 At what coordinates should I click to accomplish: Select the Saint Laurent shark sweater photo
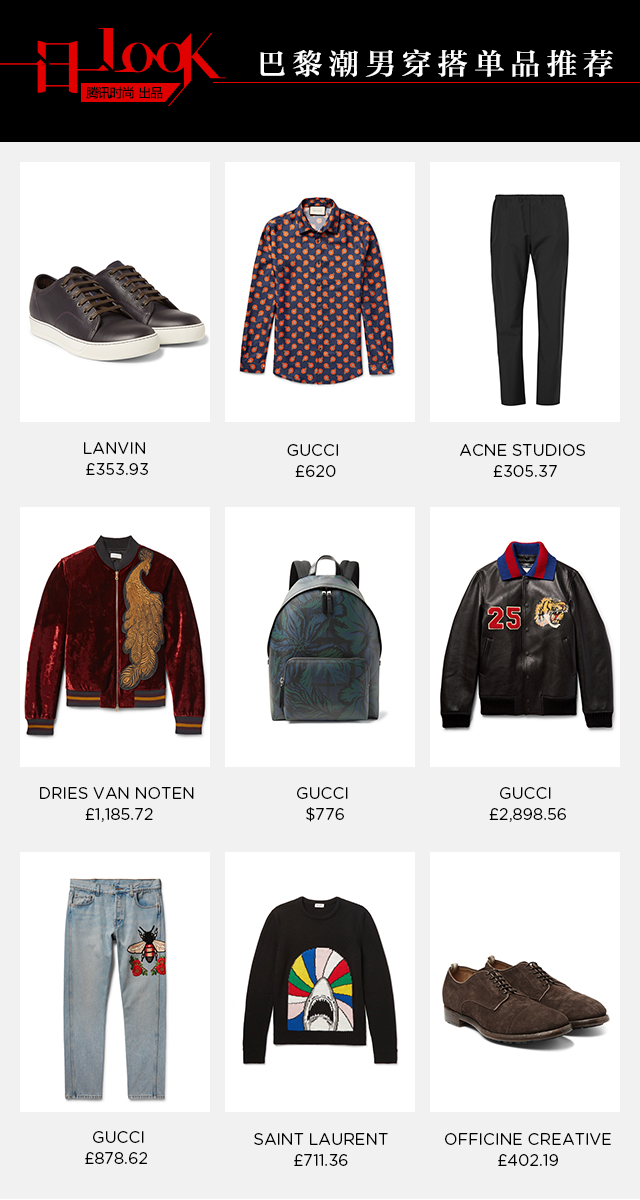pyautogui.click(x=320, y=982)
